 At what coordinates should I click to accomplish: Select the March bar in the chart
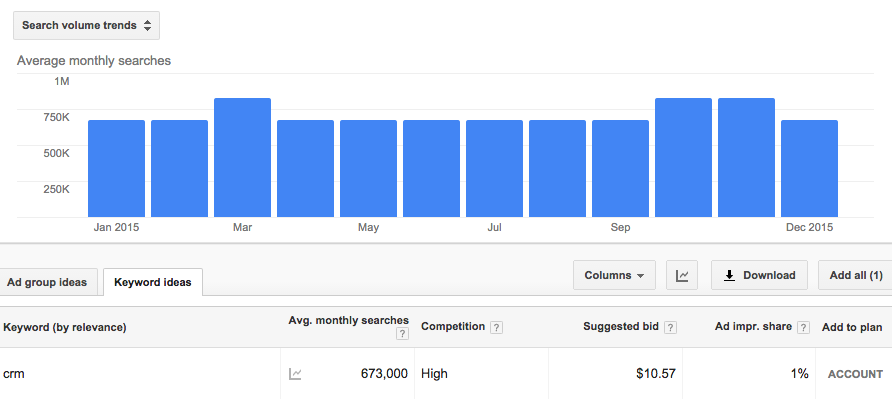(x=242, y=158)
